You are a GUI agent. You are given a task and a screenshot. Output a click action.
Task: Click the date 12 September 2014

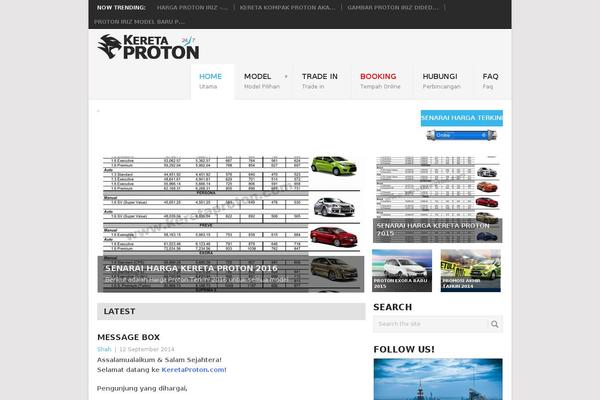(147, 349)
